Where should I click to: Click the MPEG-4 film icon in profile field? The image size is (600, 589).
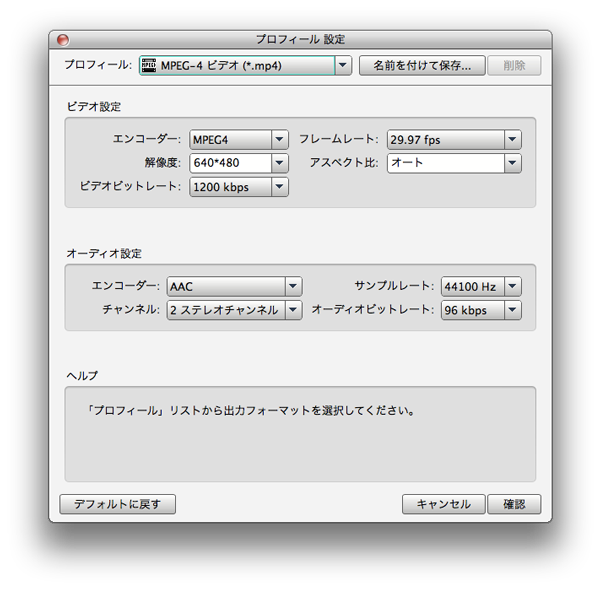point(149,65)
